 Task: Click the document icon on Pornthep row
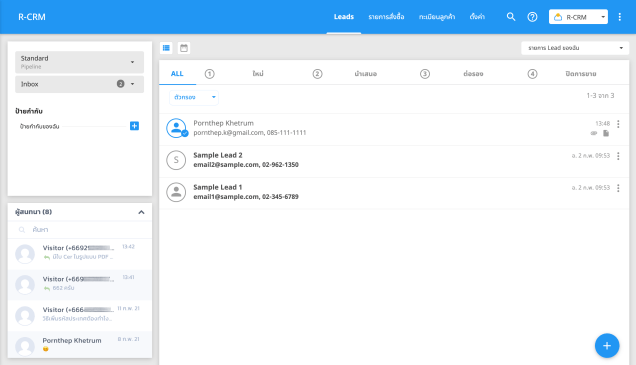[606, 133]
